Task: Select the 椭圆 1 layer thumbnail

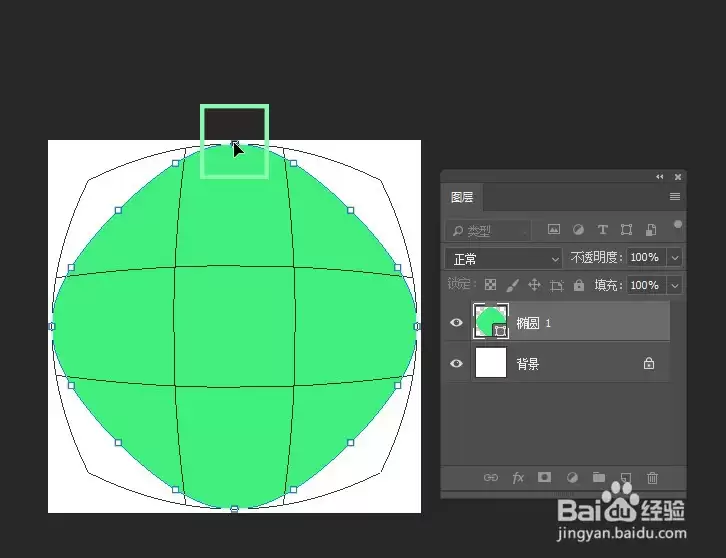Action: (x=491, y=321)
